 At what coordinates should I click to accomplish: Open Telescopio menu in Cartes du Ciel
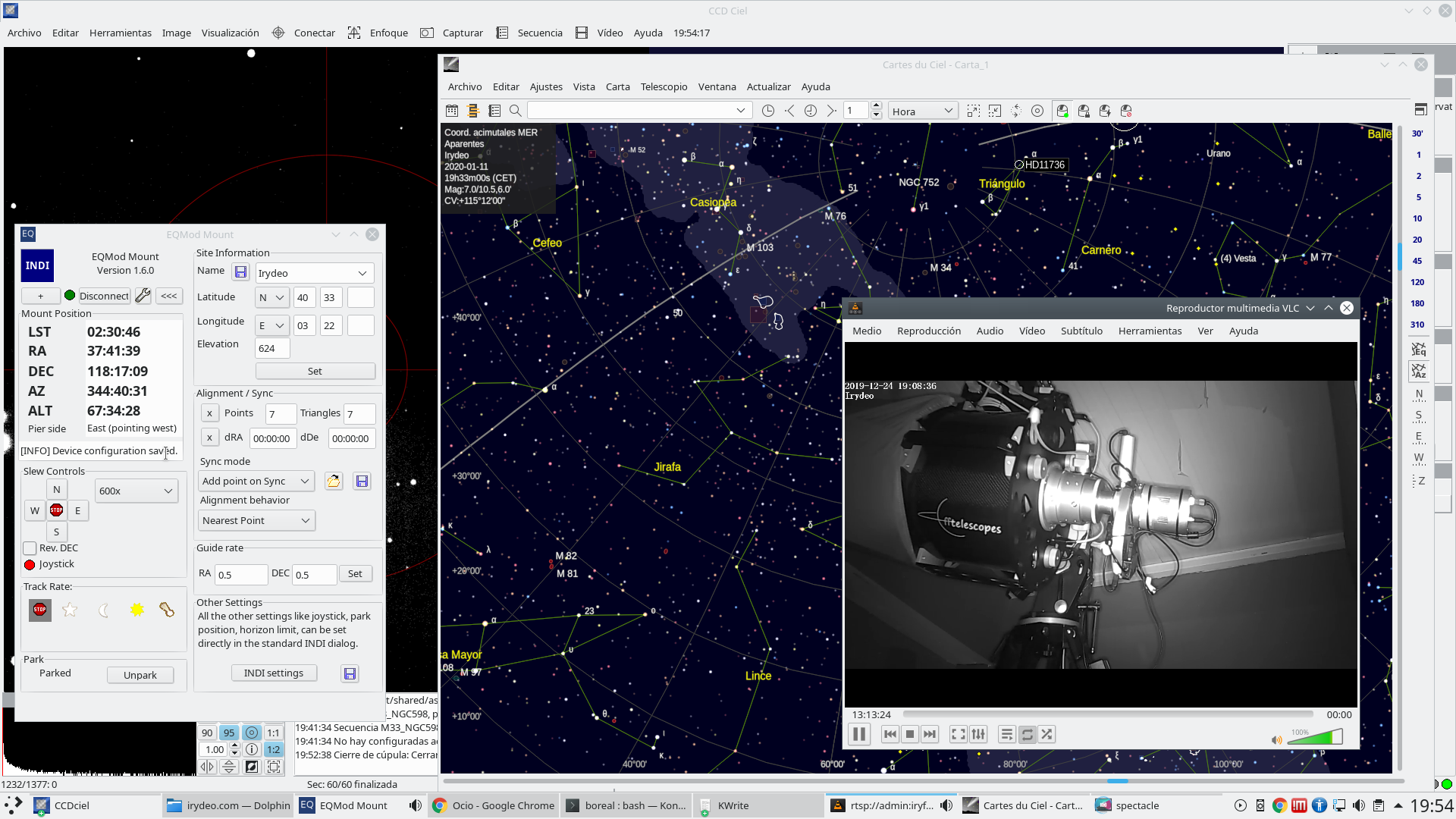coord(664,86)
